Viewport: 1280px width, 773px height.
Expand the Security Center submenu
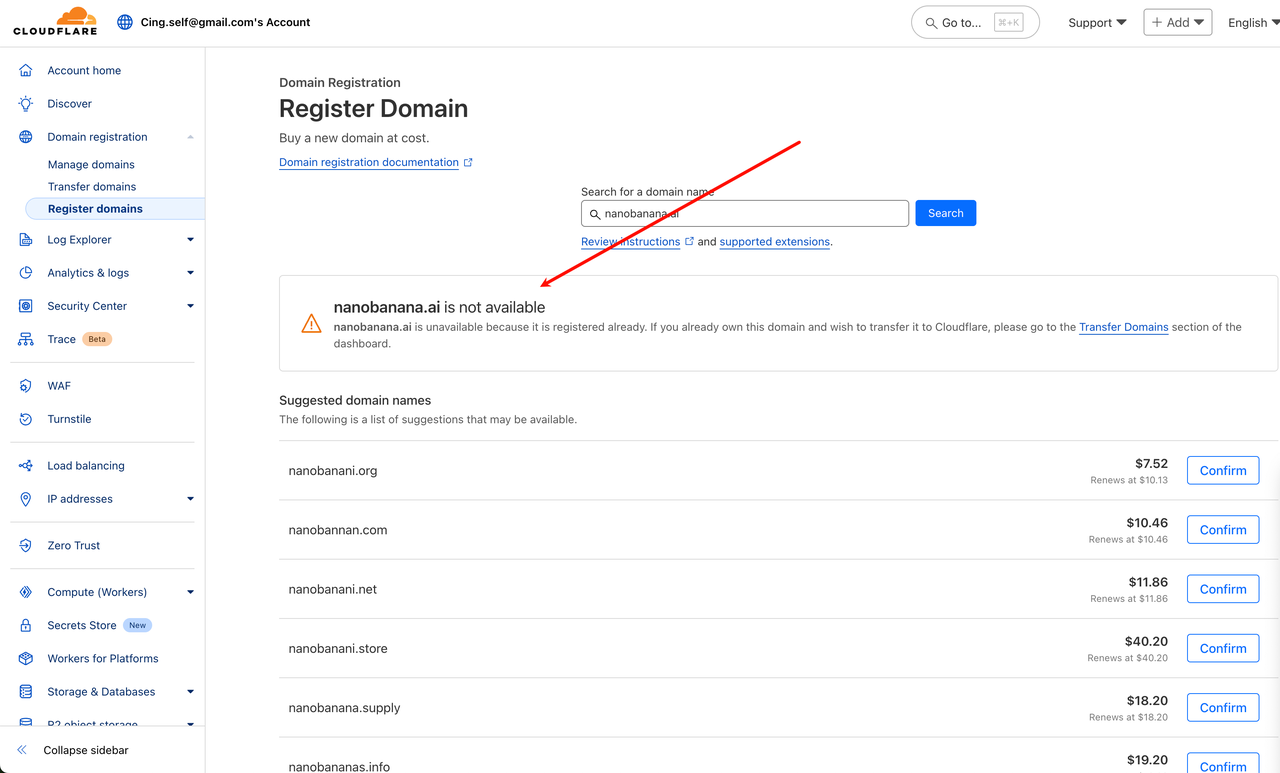pyautogui.click(x=190, y=306)
